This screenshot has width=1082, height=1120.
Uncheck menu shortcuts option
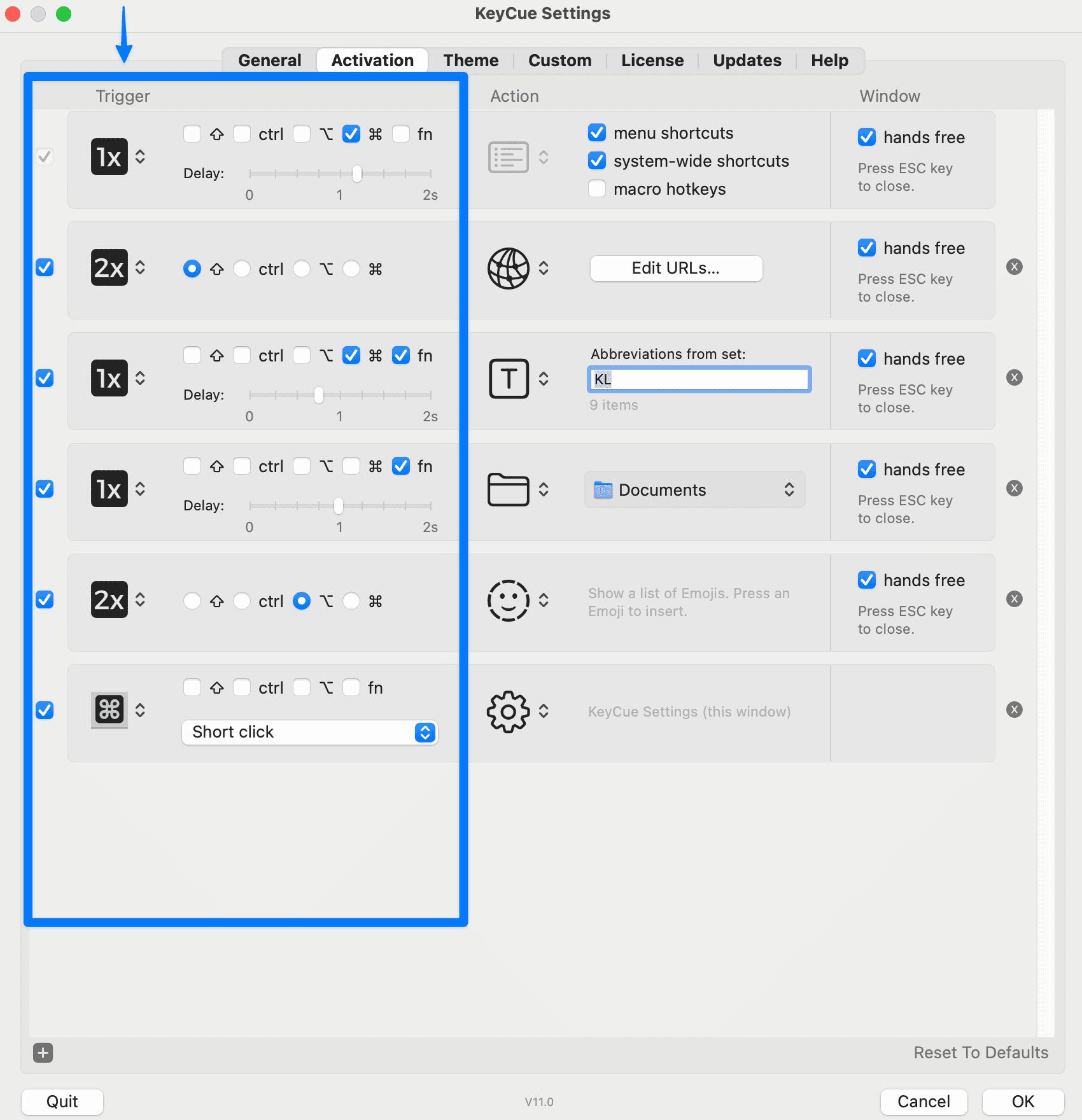coord(597,132)
